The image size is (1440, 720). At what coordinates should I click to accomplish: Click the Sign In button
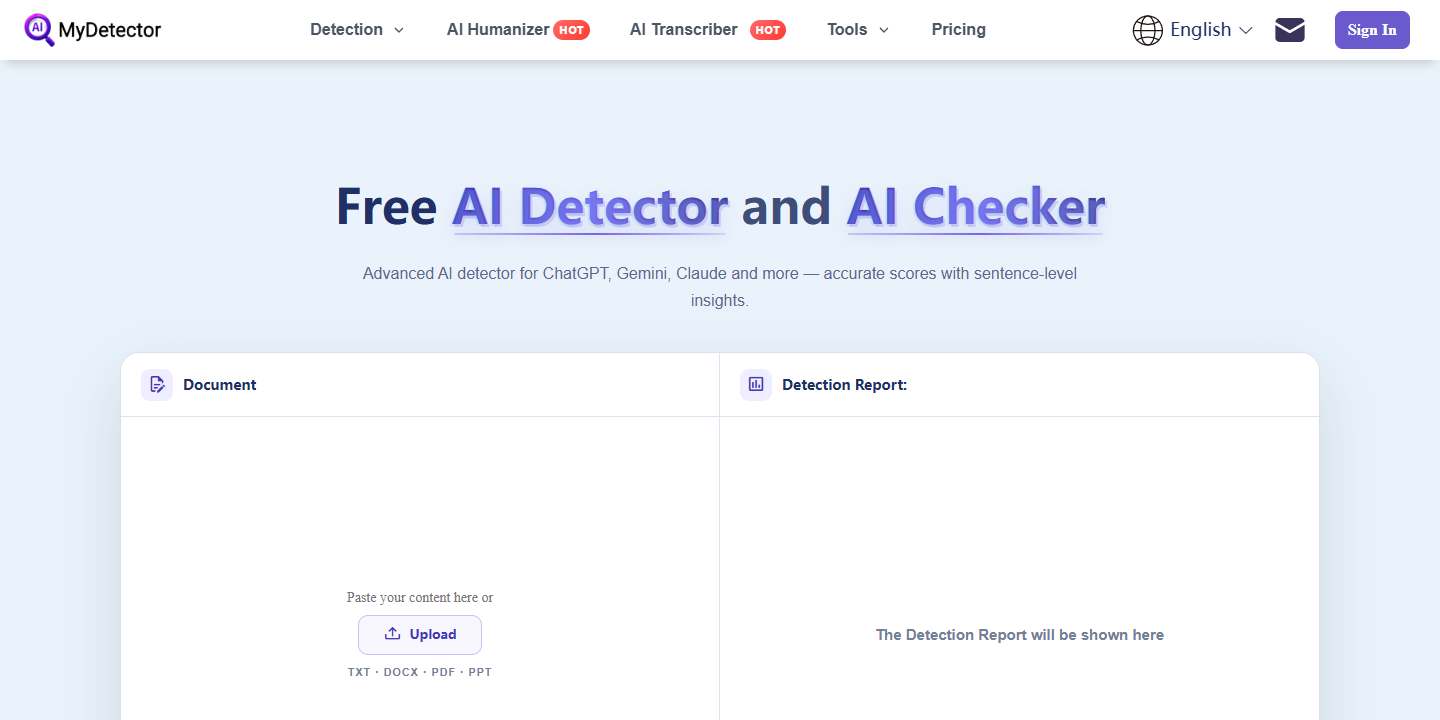coord(1372,30)
